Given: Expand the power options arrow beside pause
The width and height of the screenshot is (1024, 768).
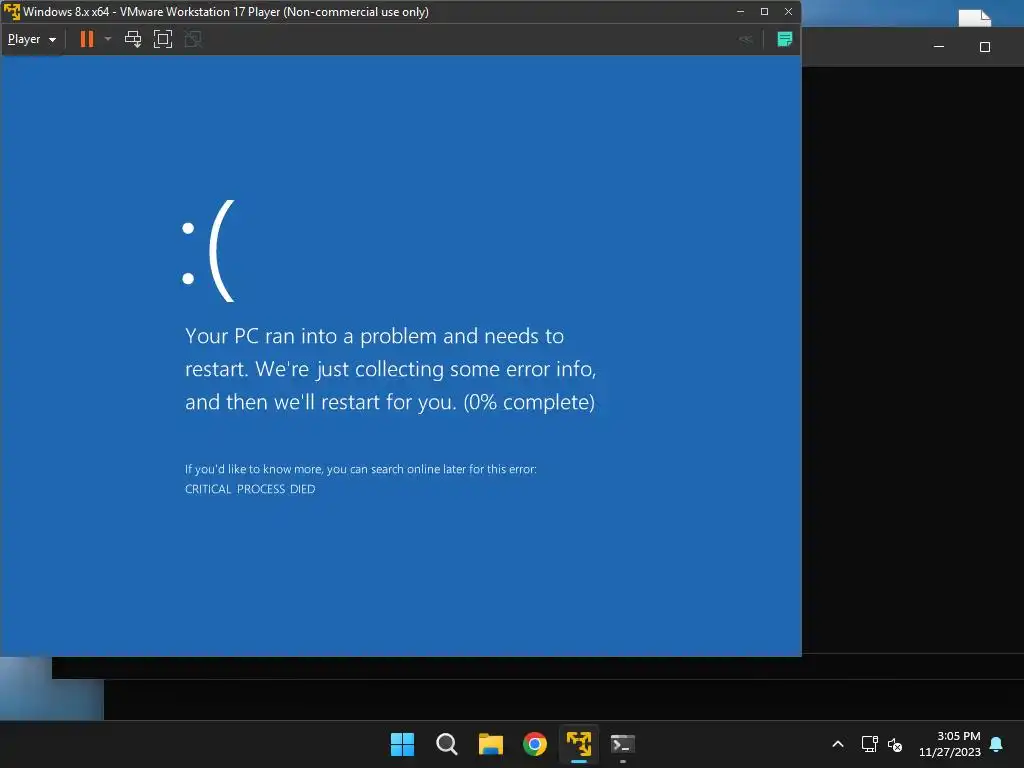Looking at the screenshot, I should pyautogui.click(x=108, y=39).
